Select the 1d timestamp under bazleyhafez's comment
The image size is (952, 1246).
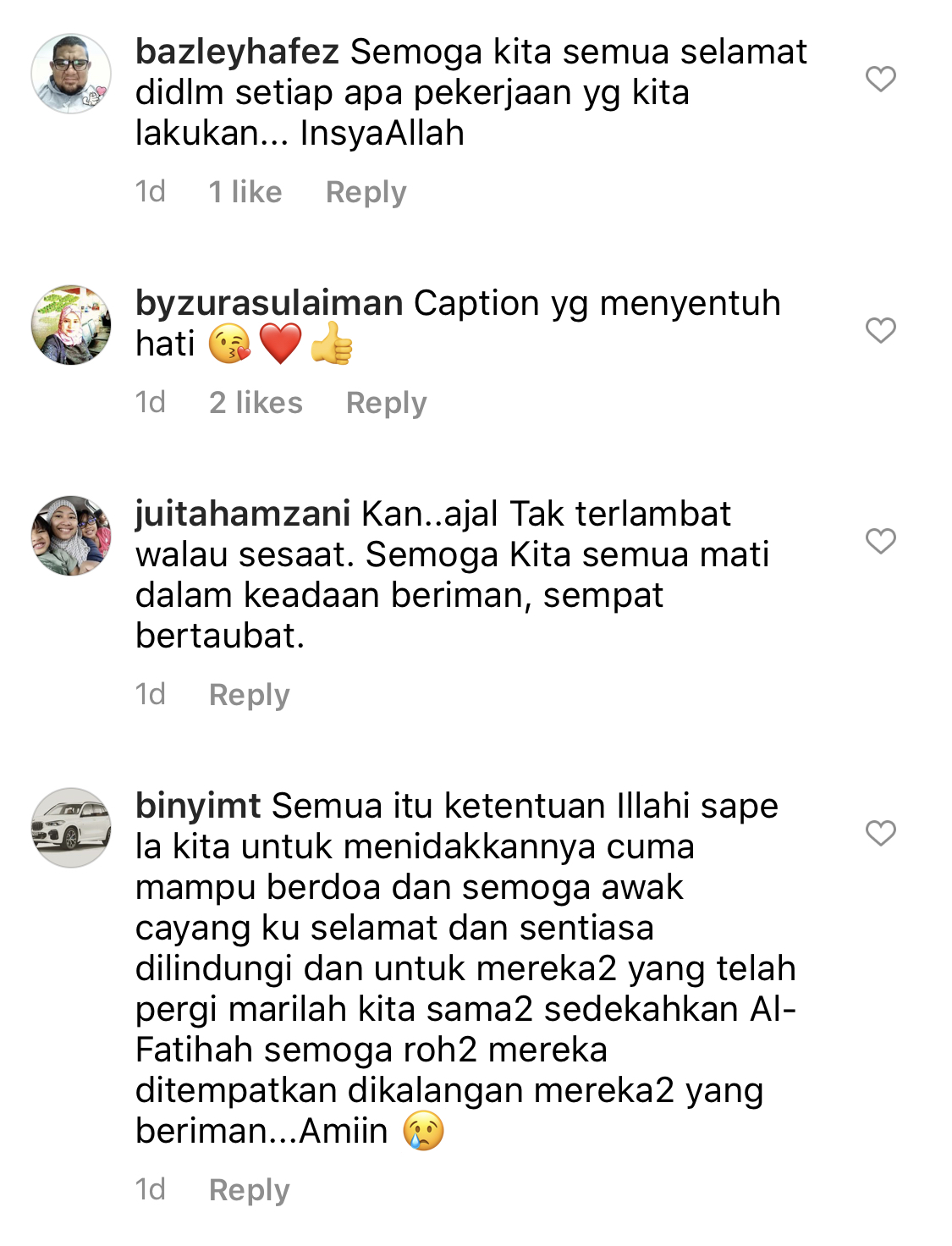tap(151, 192)
